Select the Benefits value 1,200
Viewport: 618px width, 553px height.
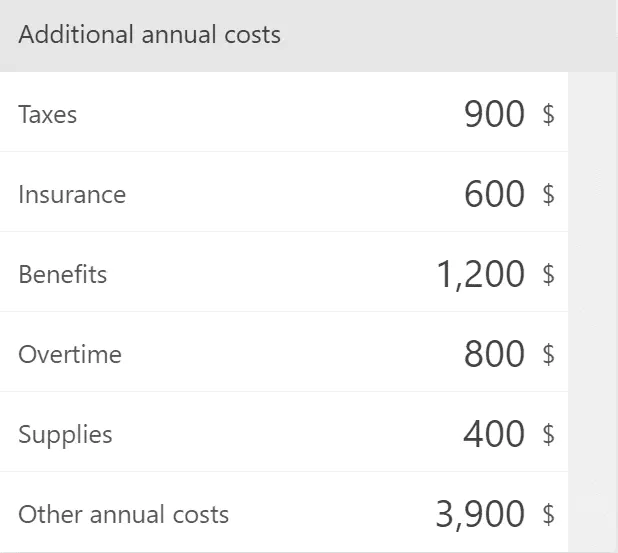(480, 274)
